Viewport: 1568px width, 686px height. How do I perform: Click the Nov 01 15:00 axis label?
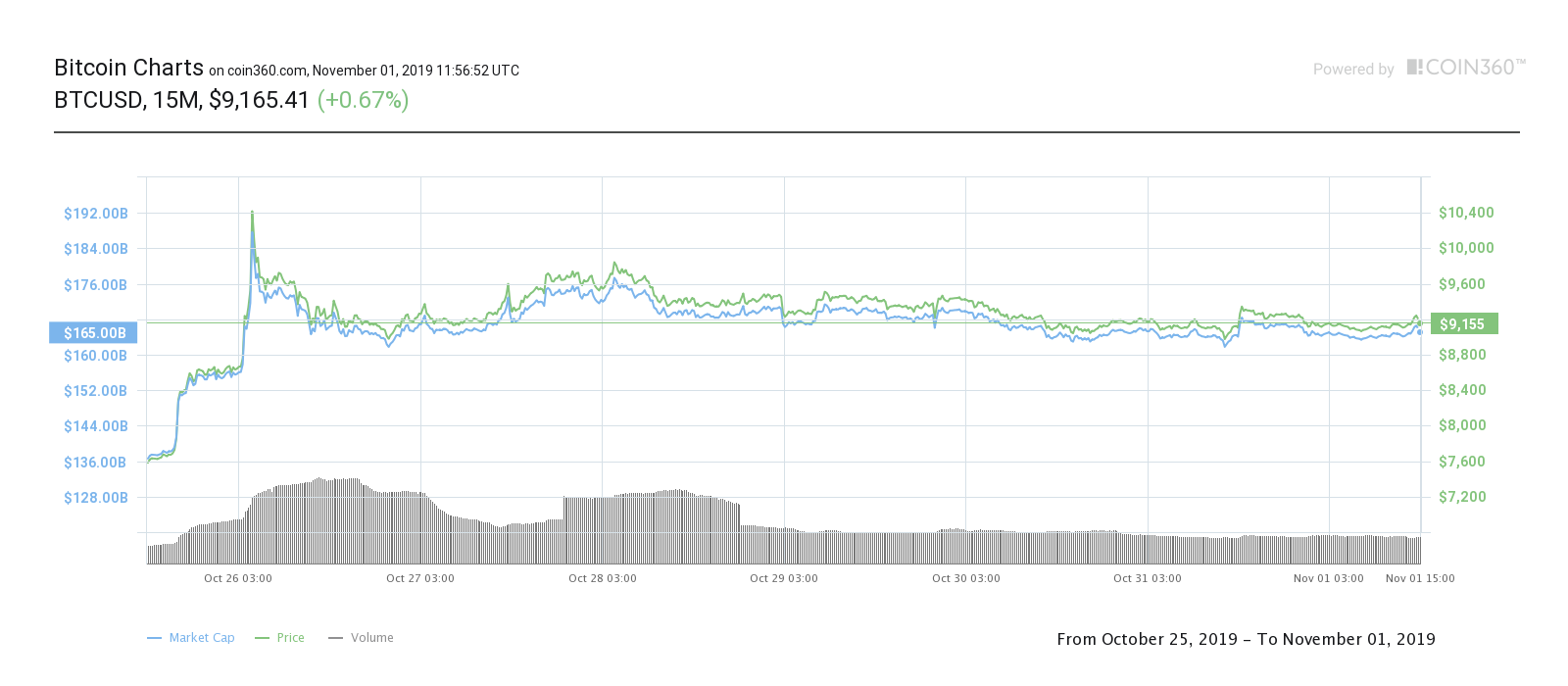pyautogui.click(x=1420, y=578)
